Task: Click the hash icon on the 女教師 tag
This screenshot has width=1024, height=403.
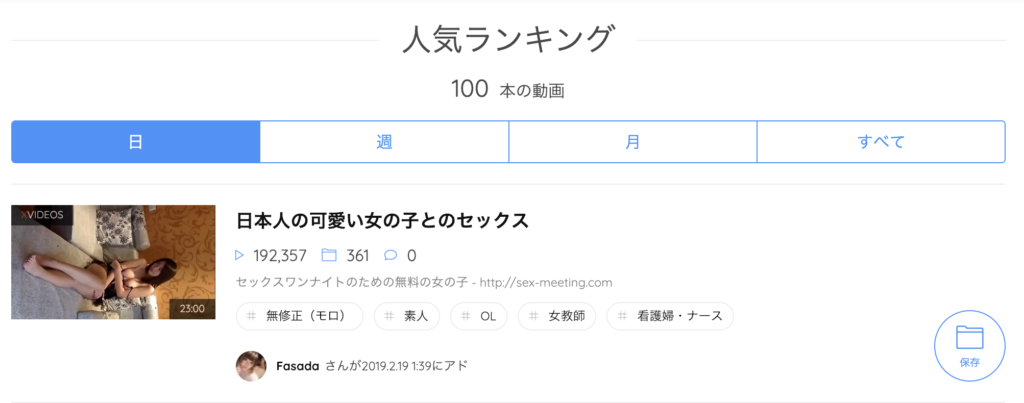Action: click(x=536, y=316)
